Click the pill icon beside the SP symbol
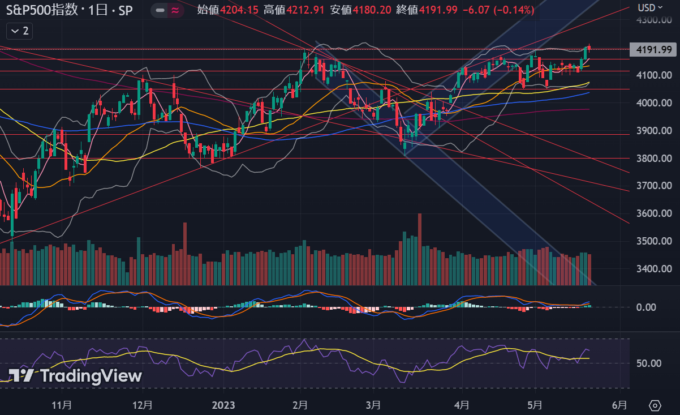 (162, 11)
